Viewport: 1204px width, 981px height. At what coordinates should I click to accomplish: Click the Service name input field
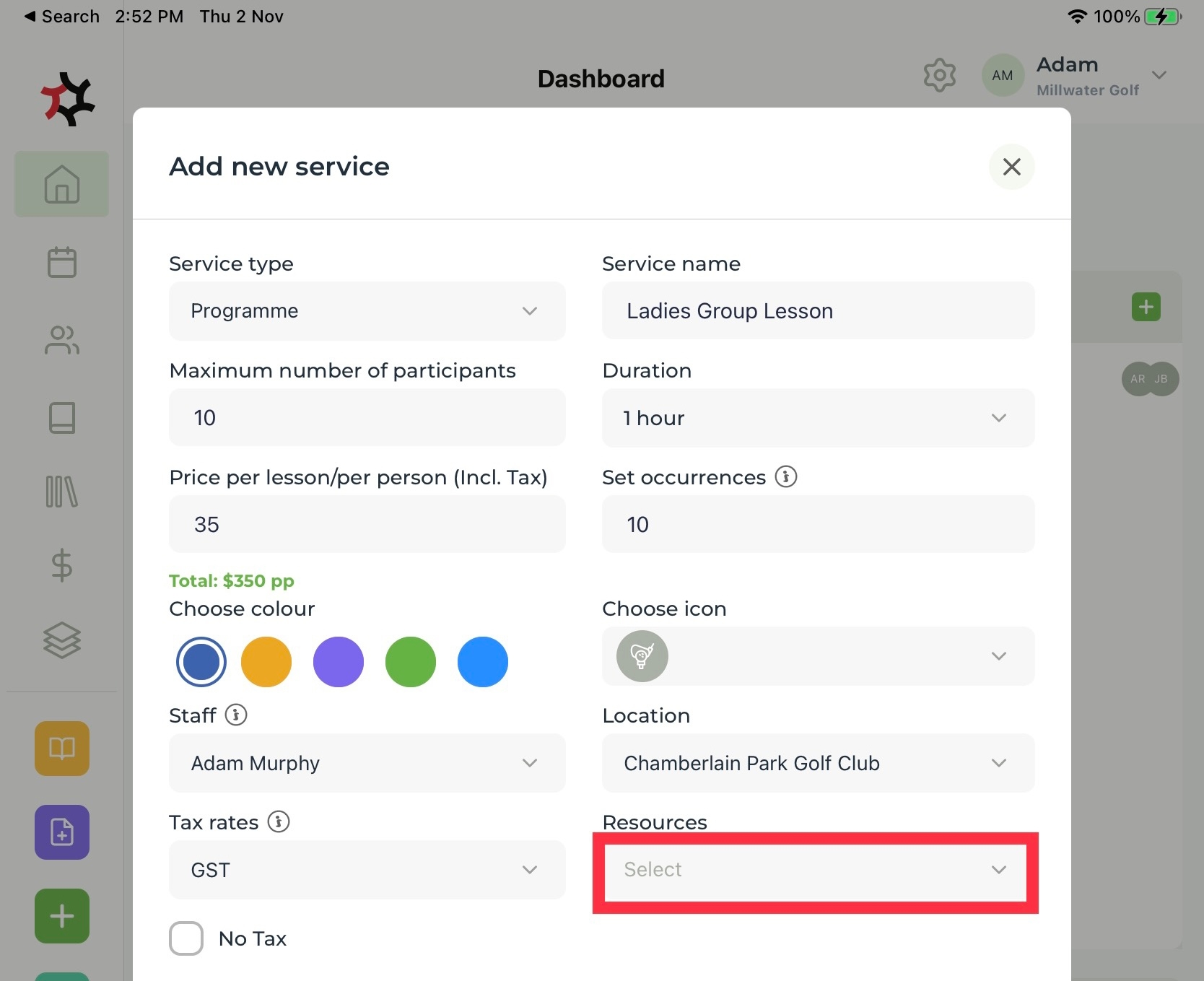[x=818, y=311]
